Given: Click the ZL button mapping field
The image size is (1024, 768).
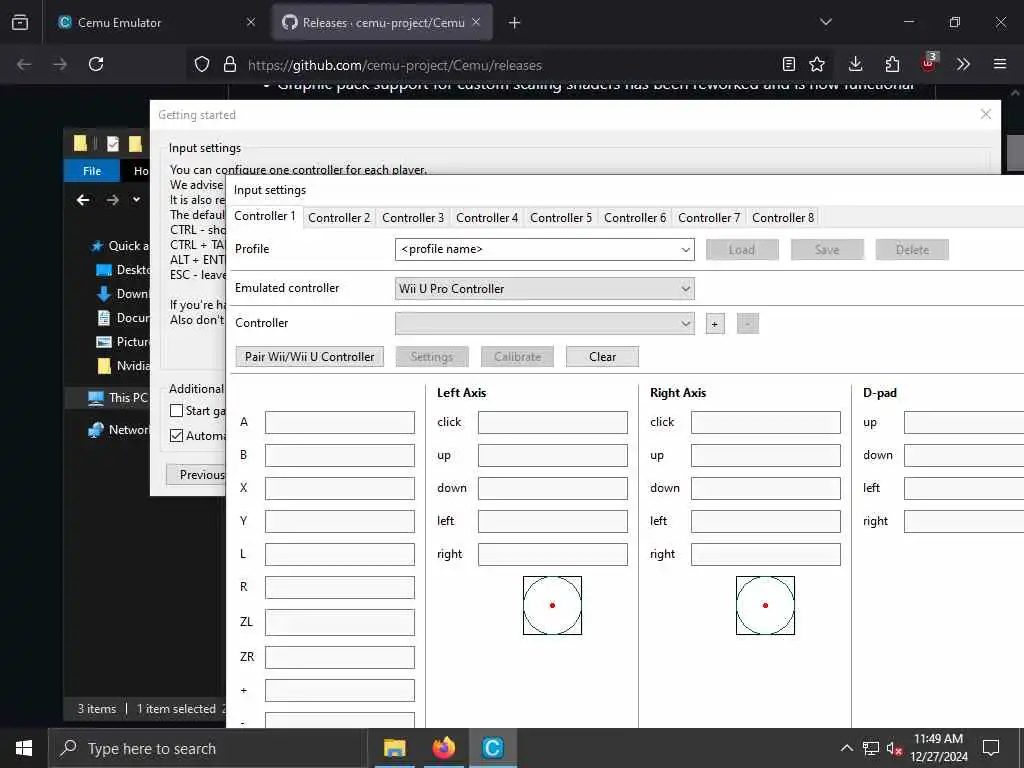Looking at the screenshot, I should pos(340,622).
